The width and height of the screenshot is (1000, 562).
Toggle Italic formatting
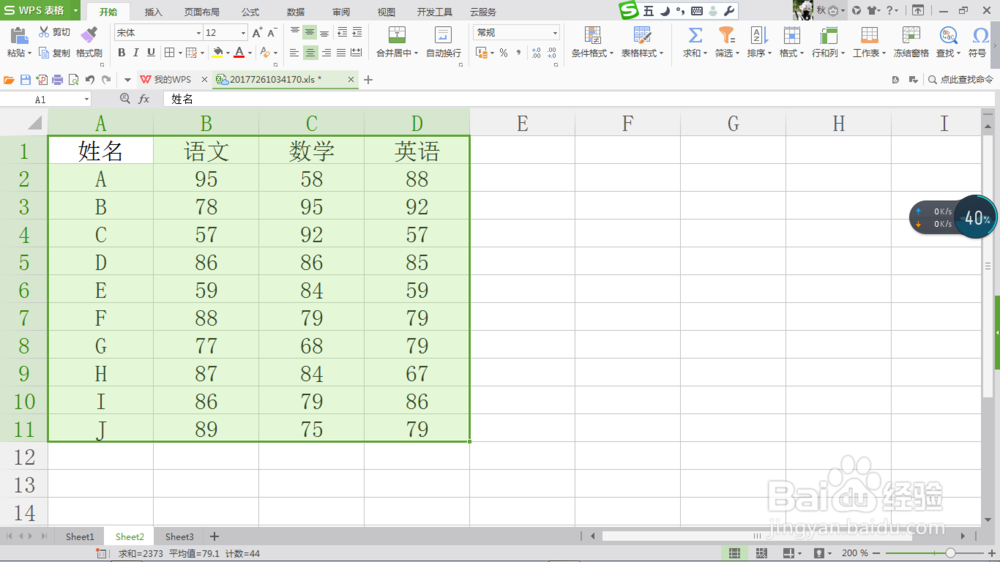click(136, 53)
